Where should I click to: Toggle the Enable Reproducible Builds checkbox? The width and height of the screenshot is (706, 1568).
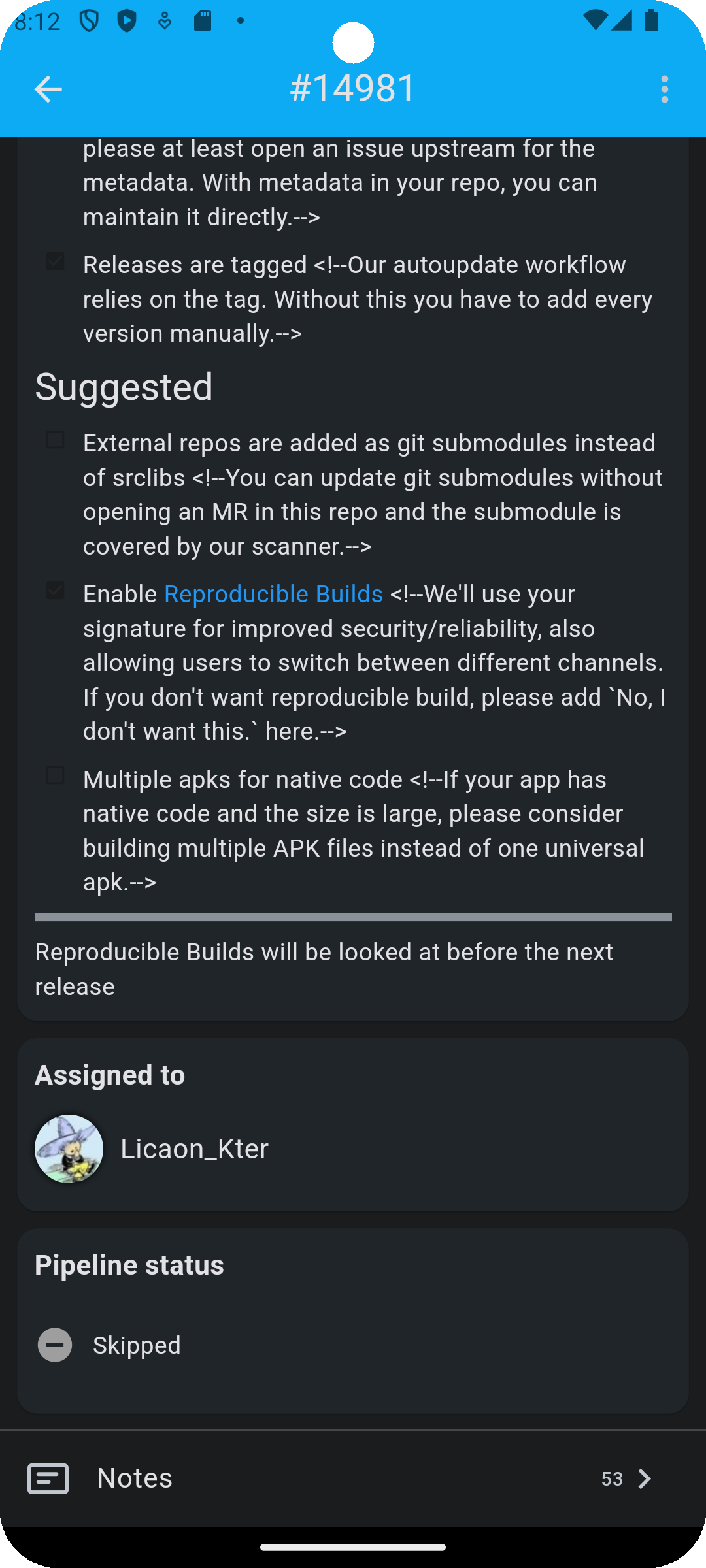(x=56, y=591)
